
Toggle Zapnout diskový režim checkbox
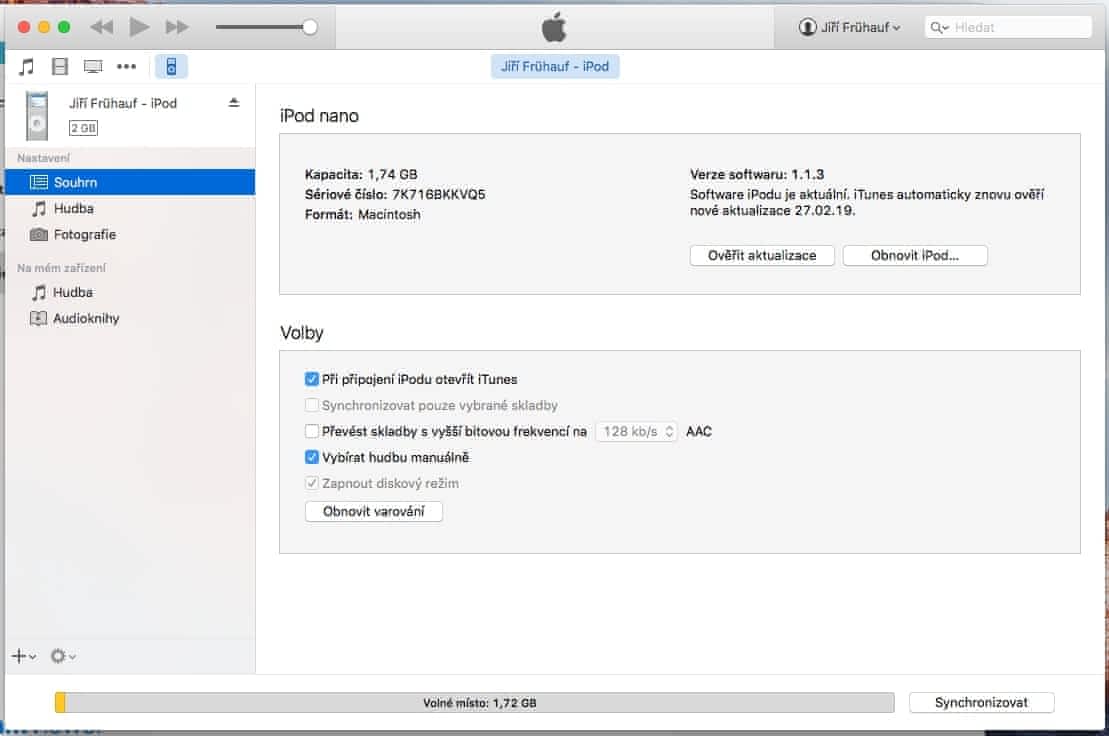click(x=311, y=484)
